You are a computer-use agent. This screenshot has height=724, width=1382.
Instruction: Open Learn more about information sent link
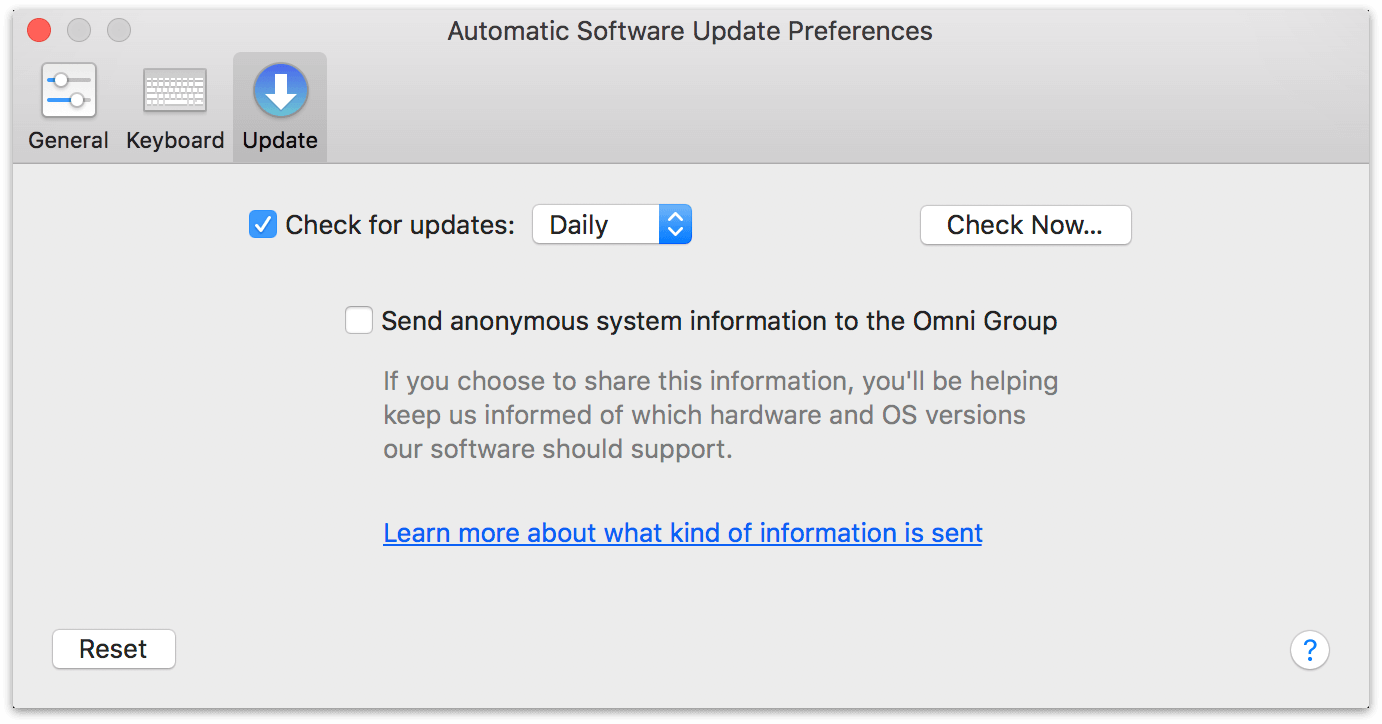pos(683,533)
